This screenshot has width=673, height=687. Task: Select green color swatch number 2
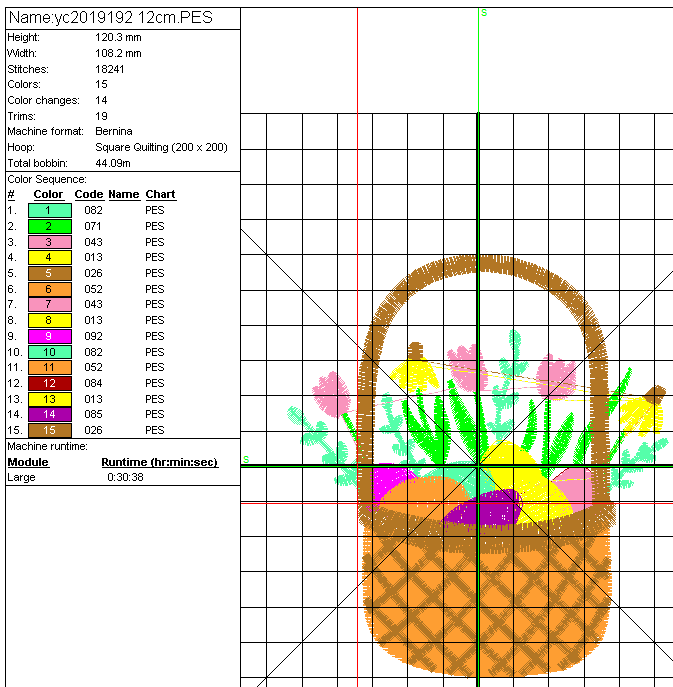point(50,226)
